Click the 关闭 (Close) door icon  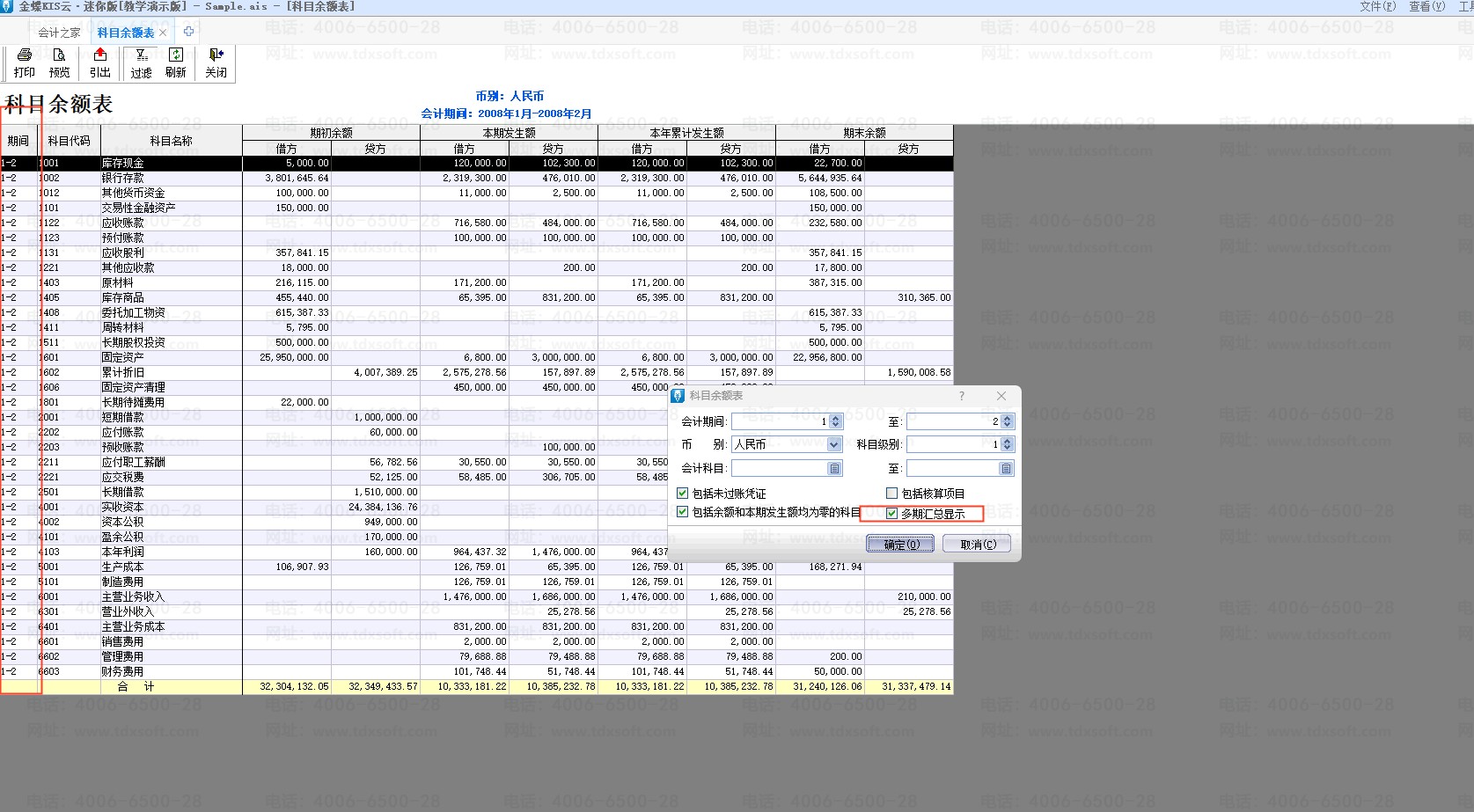(216, 62)
